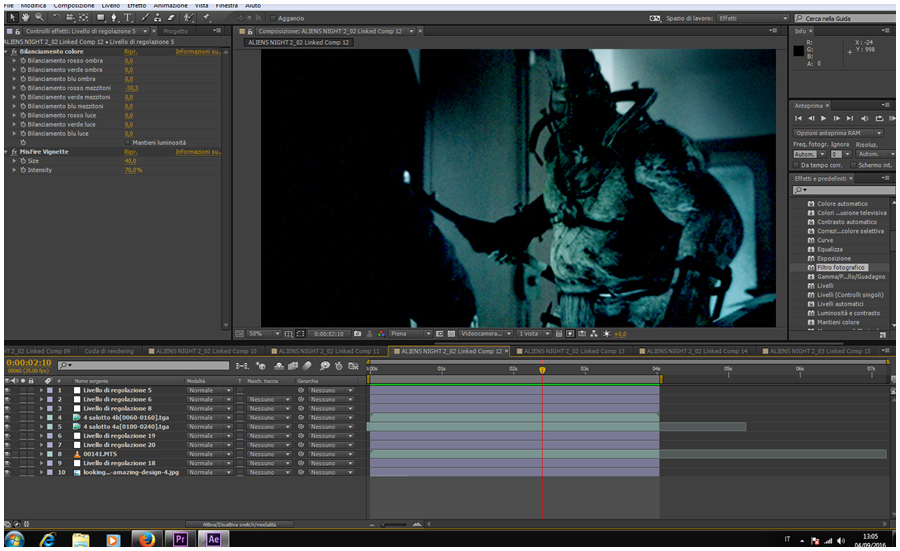Viewport: 900px width, 551px height.
Task: Toggle region of interest icon in viewer
Action: click(x=440, y=333)
